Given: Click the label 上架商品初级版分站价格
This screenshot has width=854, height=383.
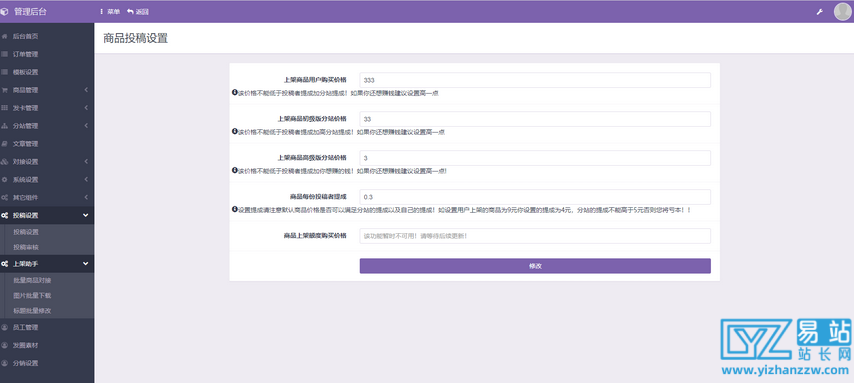Looking at the screenshot, I should point(312,119).
